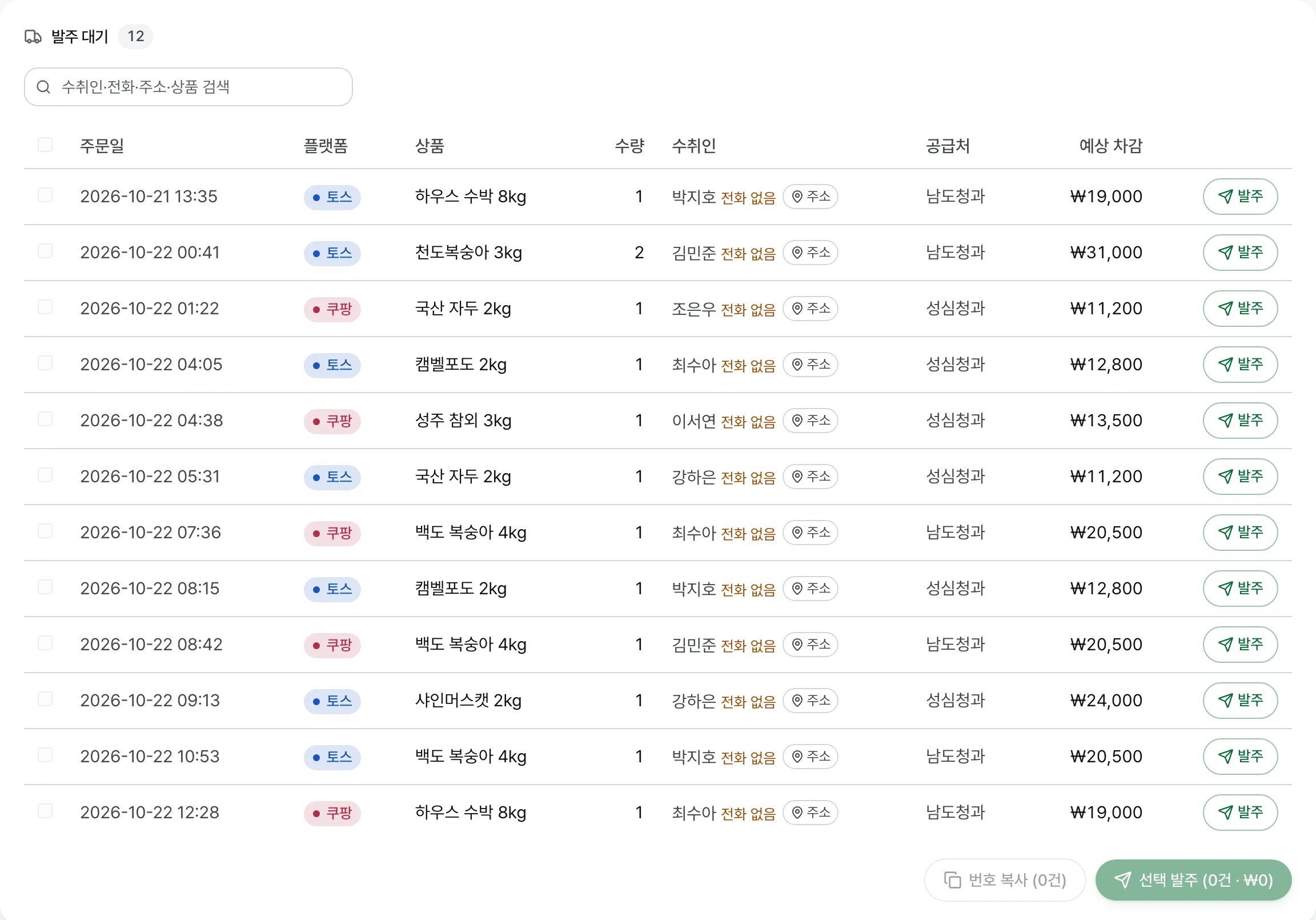Click 번호 복사 (0건) button

[x=1005, y=881]
